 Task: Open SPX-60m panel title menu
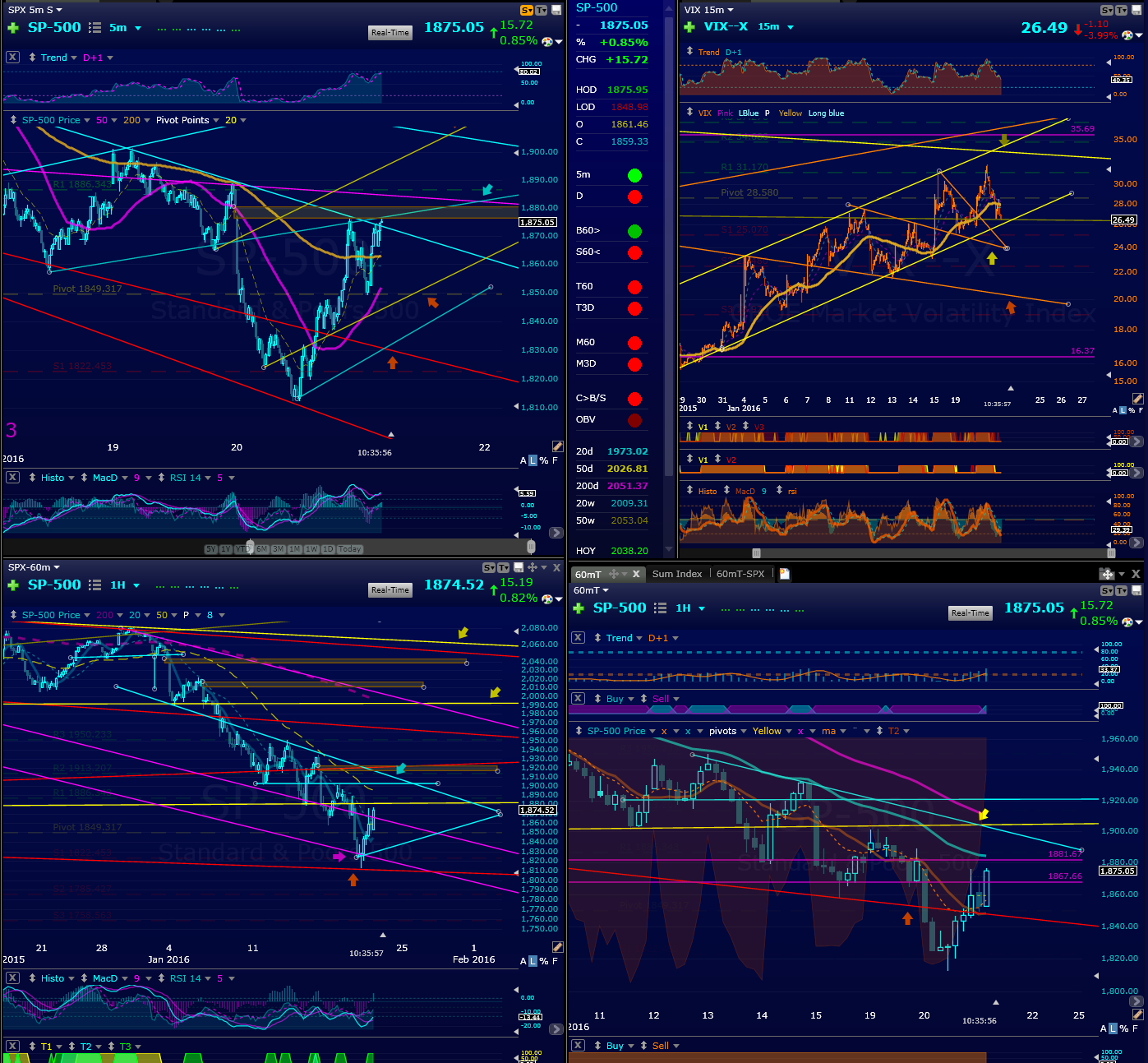click(34, 567)
